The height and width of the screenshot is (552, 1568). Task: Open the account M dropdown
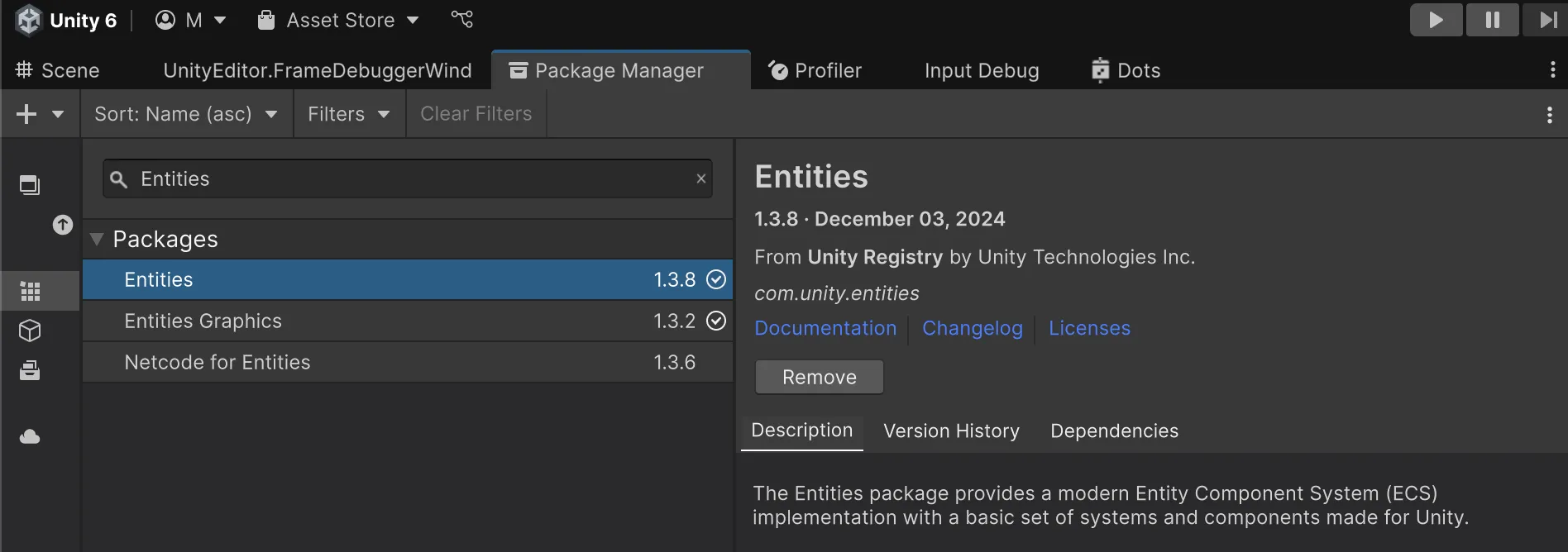pos(191,20)
